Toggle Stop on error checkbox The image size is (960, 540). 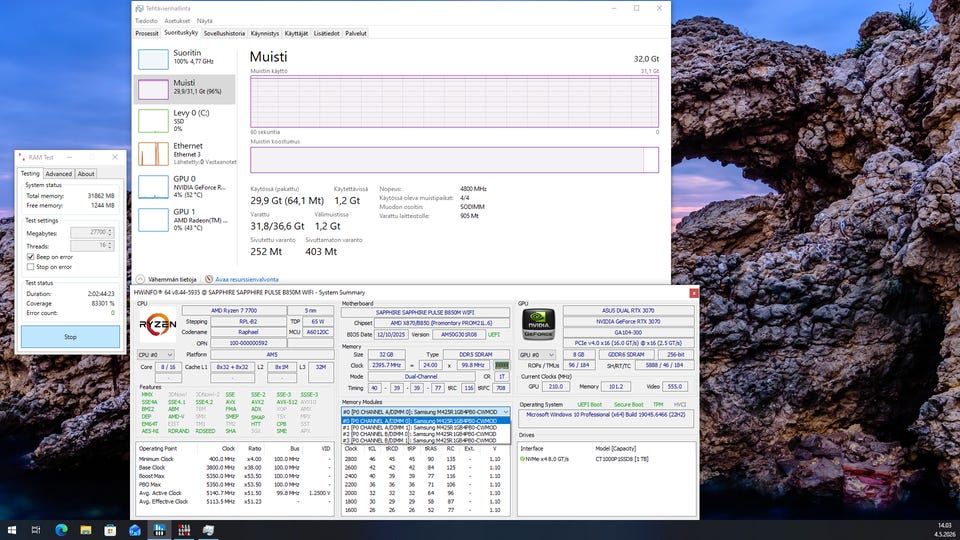point(31,267)
